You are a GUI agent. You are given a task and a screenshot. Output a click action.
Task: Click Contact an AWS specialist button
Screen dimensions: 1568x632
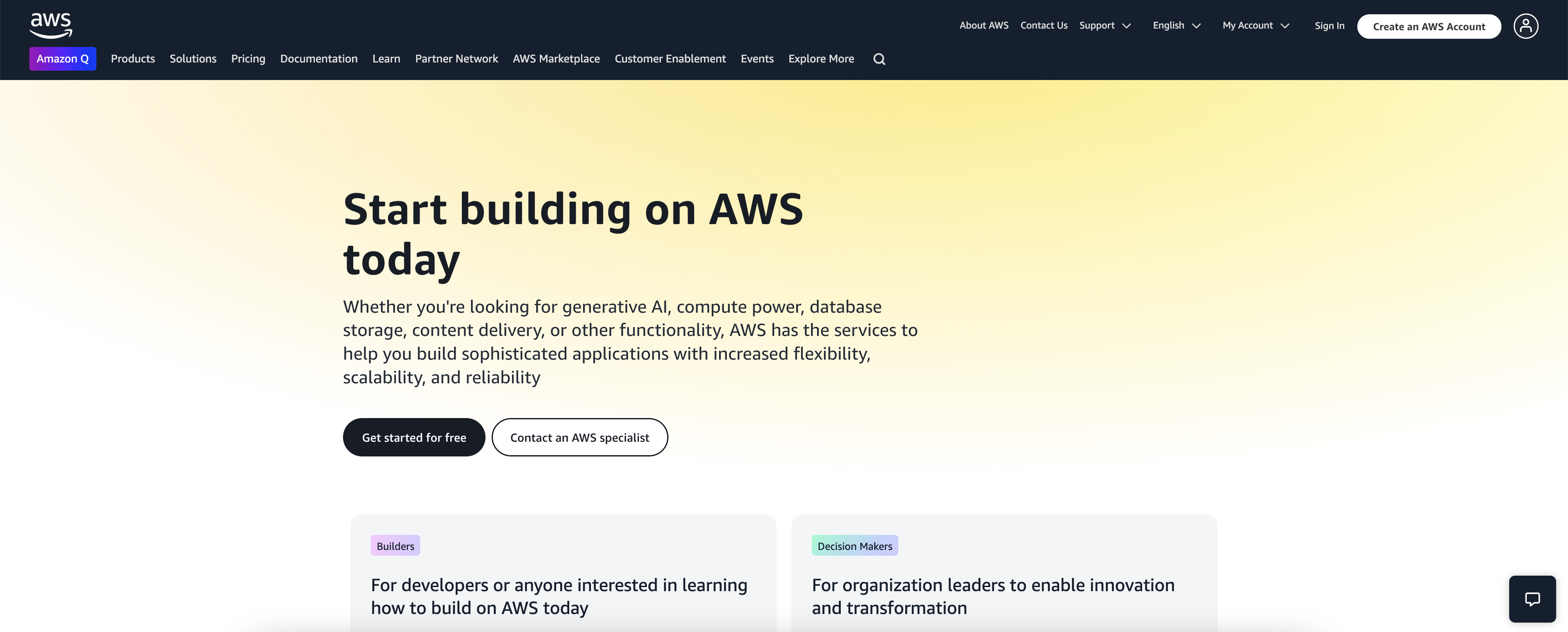coord(579,437)
